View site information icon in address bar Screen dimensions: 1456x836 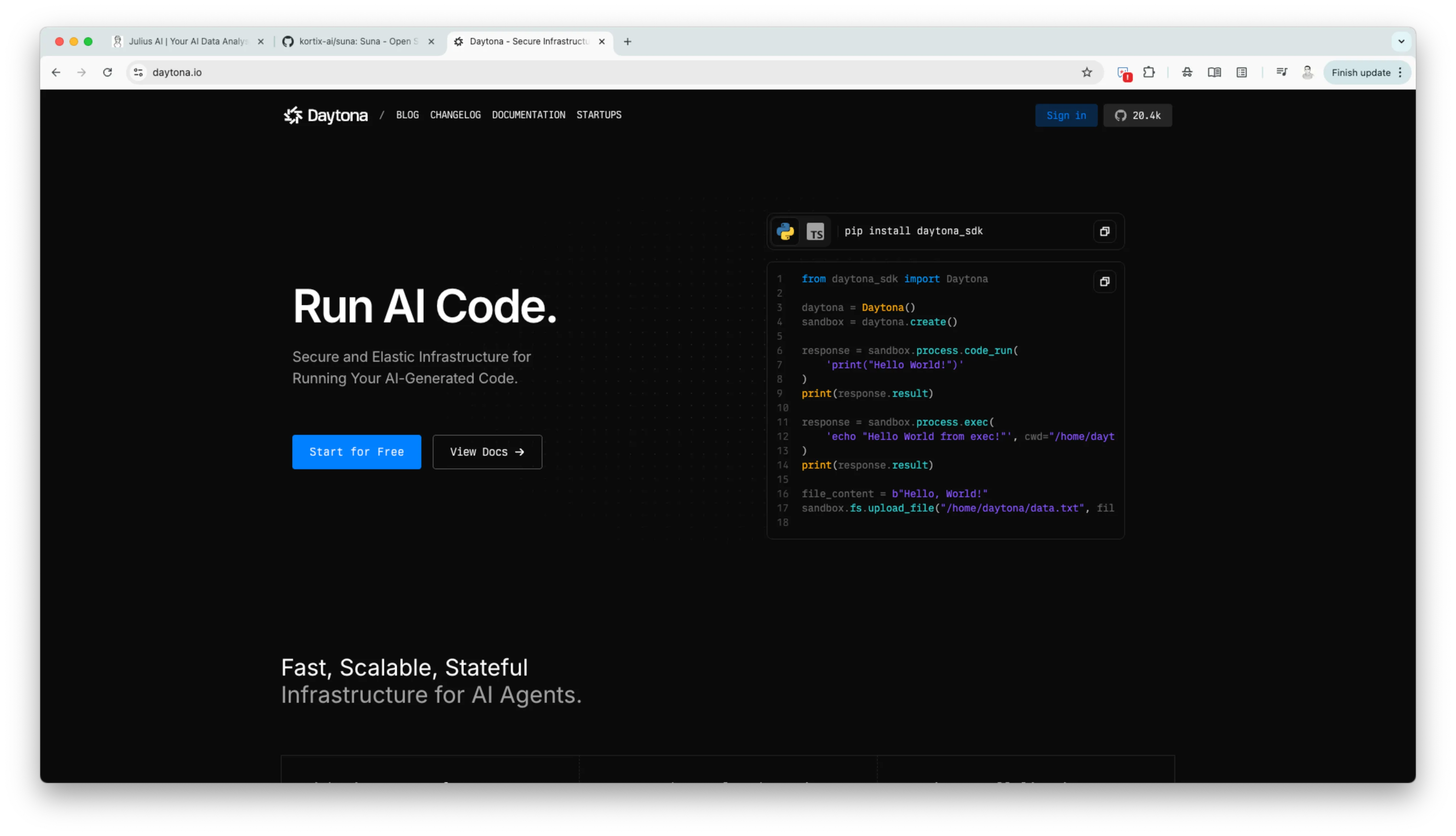coord(138,72)
